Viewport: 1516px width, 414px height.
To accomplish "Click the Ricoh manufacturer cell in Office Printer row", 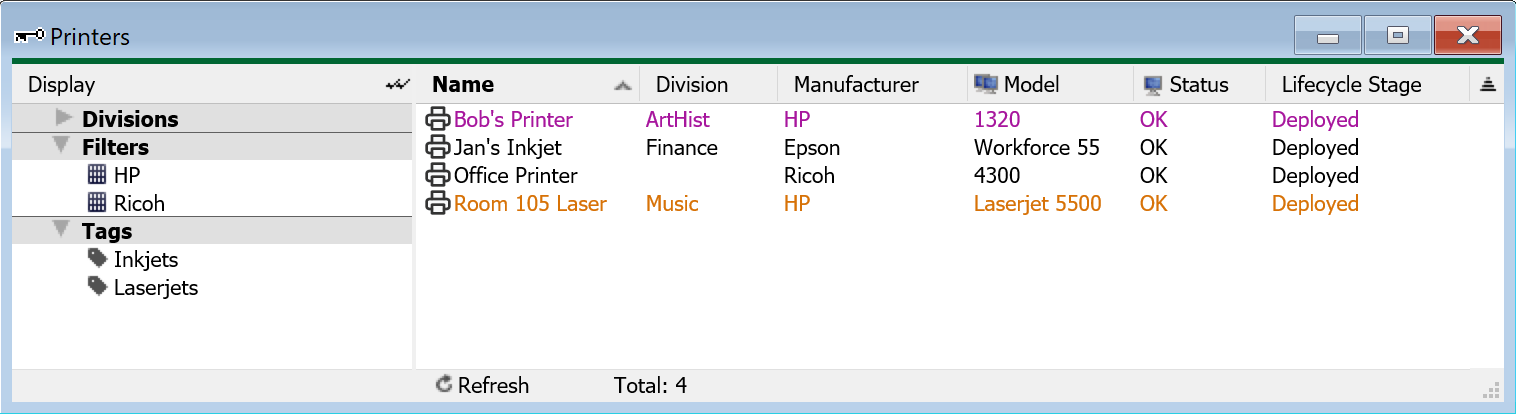I will pos(809,176).
